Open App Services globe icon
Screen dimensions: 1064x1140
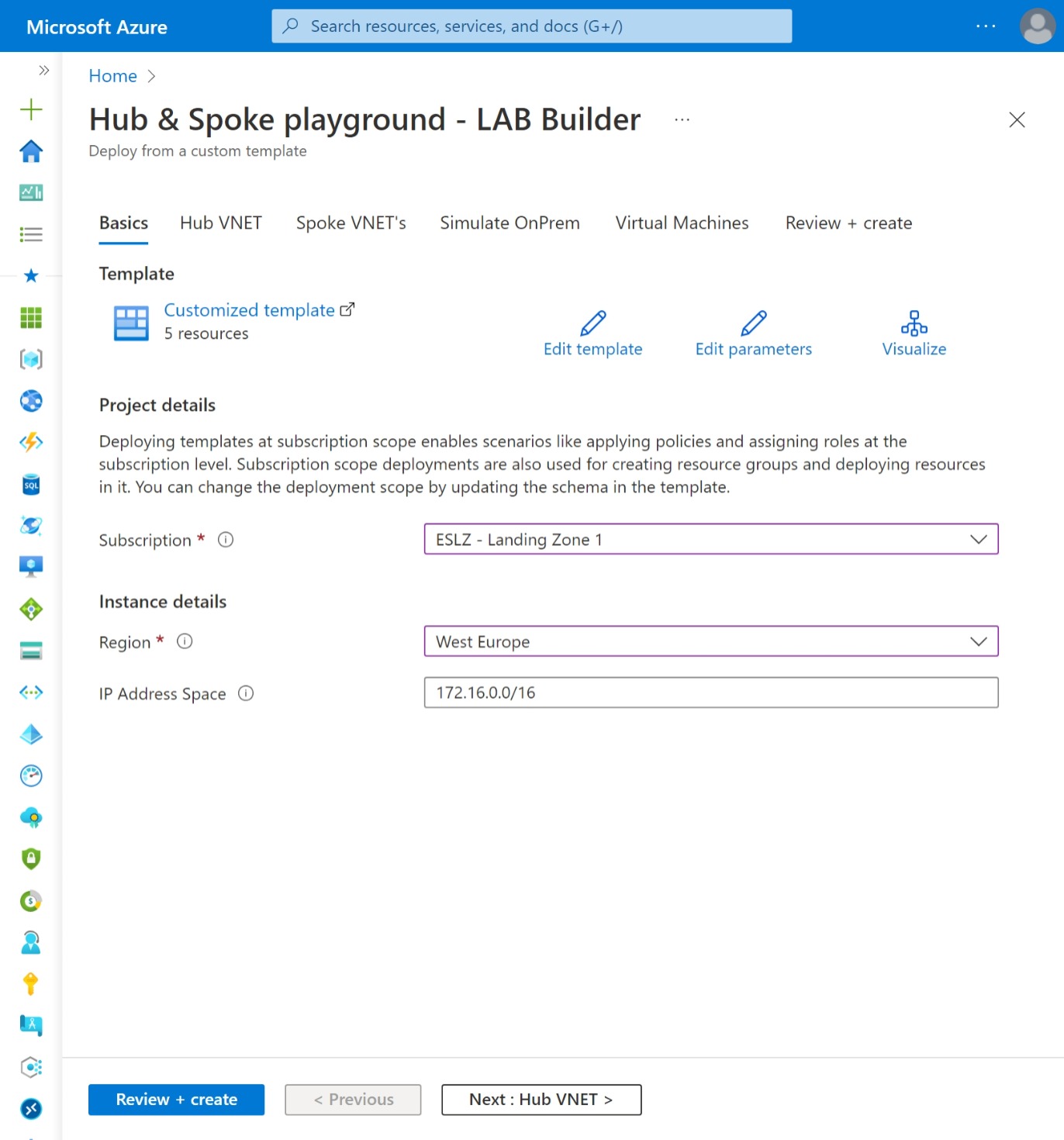pyautogui.click(x=31, y=401)
